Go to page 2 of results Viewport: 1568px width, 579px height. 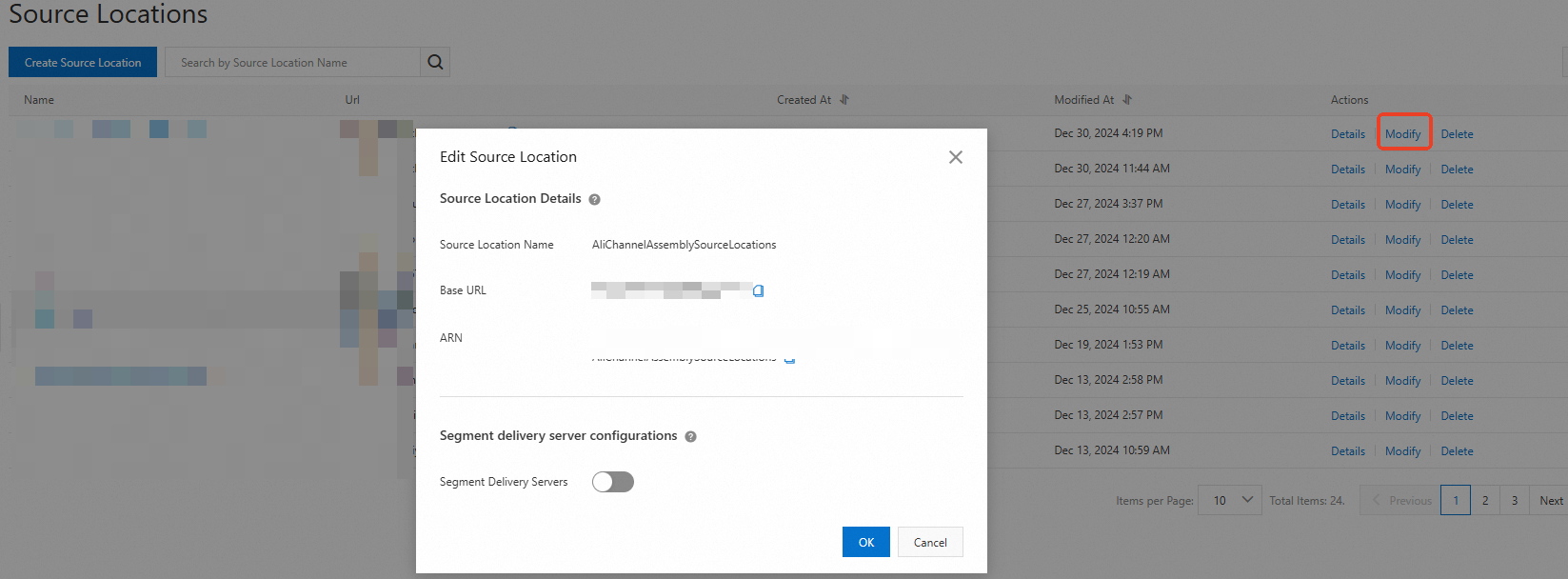[1485, 500]
